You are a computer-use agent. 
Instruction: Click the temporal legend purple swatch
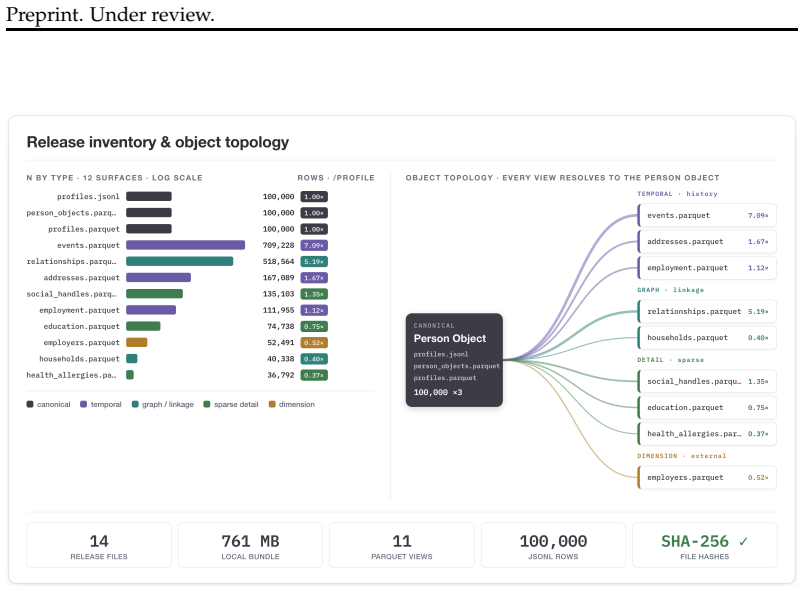point(84,404)
